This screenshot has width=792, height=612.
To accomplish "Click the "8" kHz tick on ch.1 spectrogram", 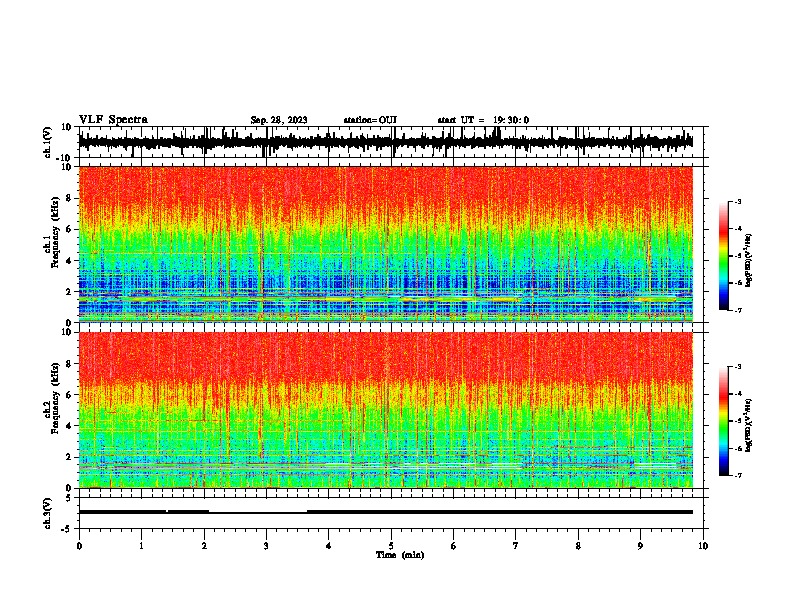I will pos(69,198).
